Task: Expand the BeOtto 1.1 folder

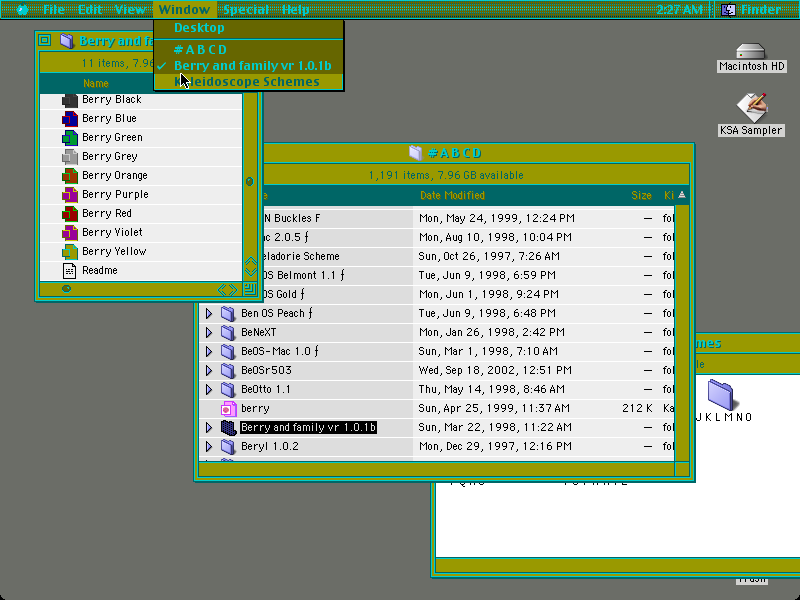Action: point(209,389)
